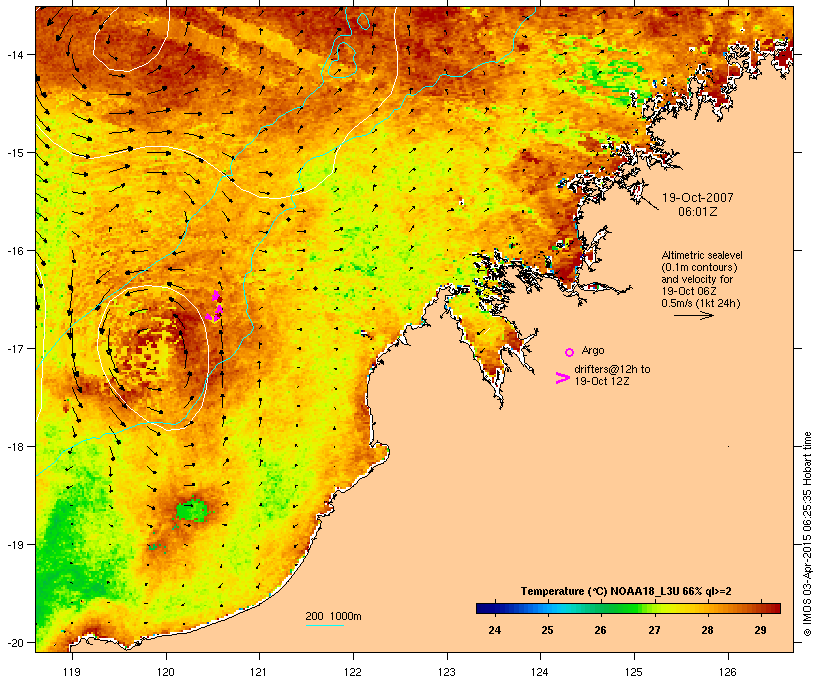Click the magenta drifter arrowhead legend symbol
The height and width of the screenshot is (680, 820).
point(562,378)
